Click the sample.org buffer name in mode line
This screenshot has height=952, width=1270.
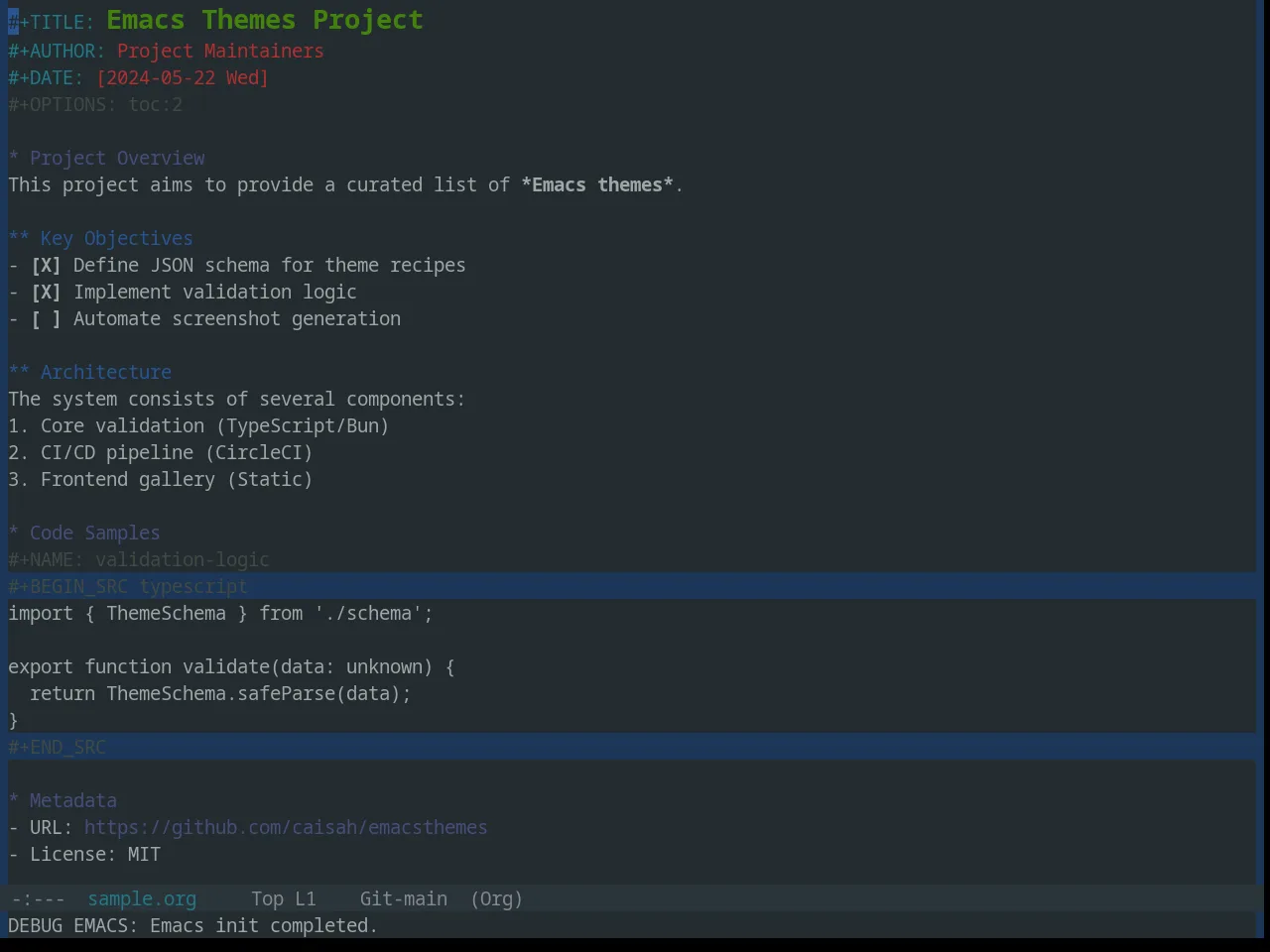(142, 899)
